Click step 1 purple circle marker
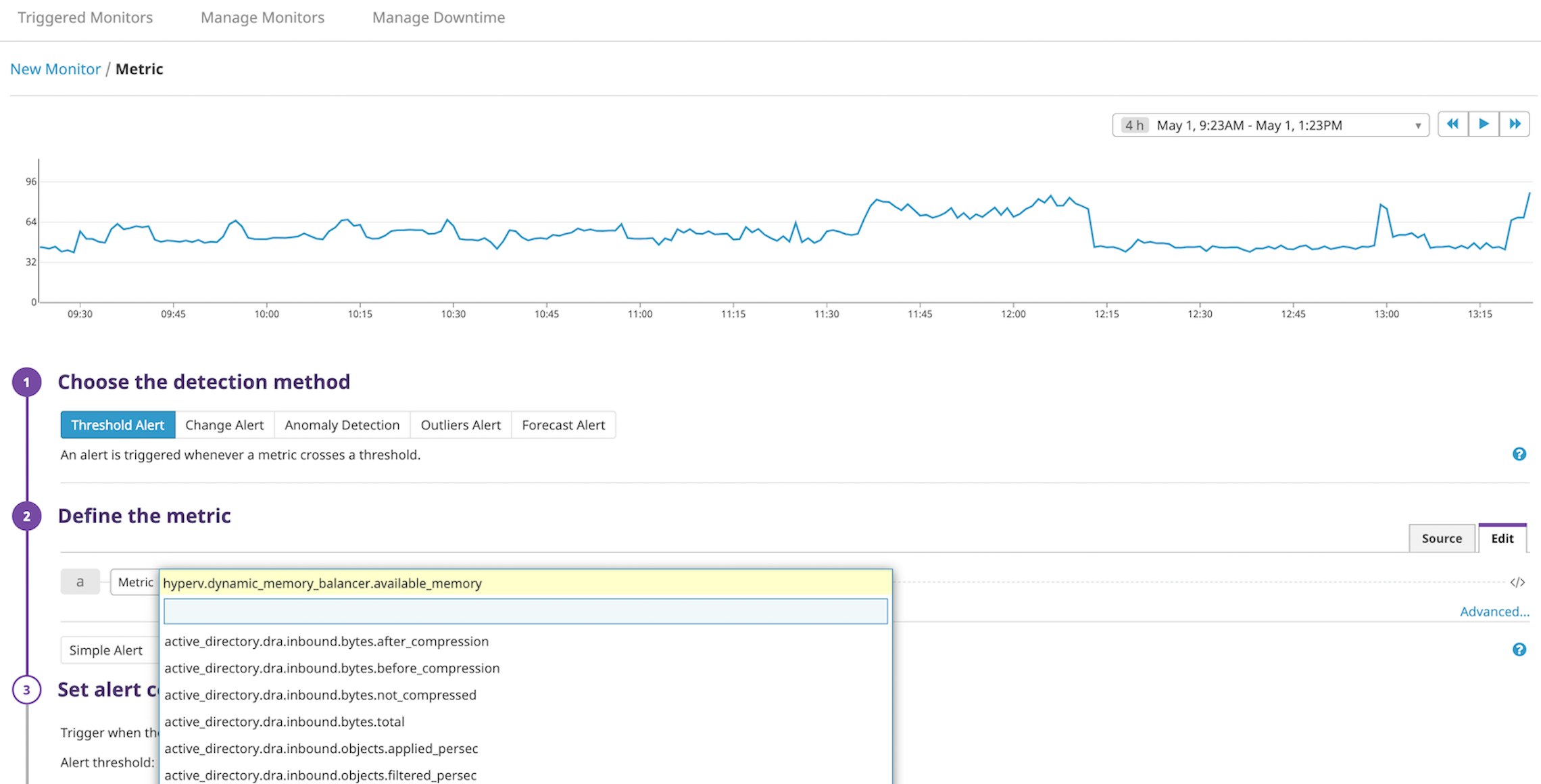The image size is (1541, 784). pos(27,383)
